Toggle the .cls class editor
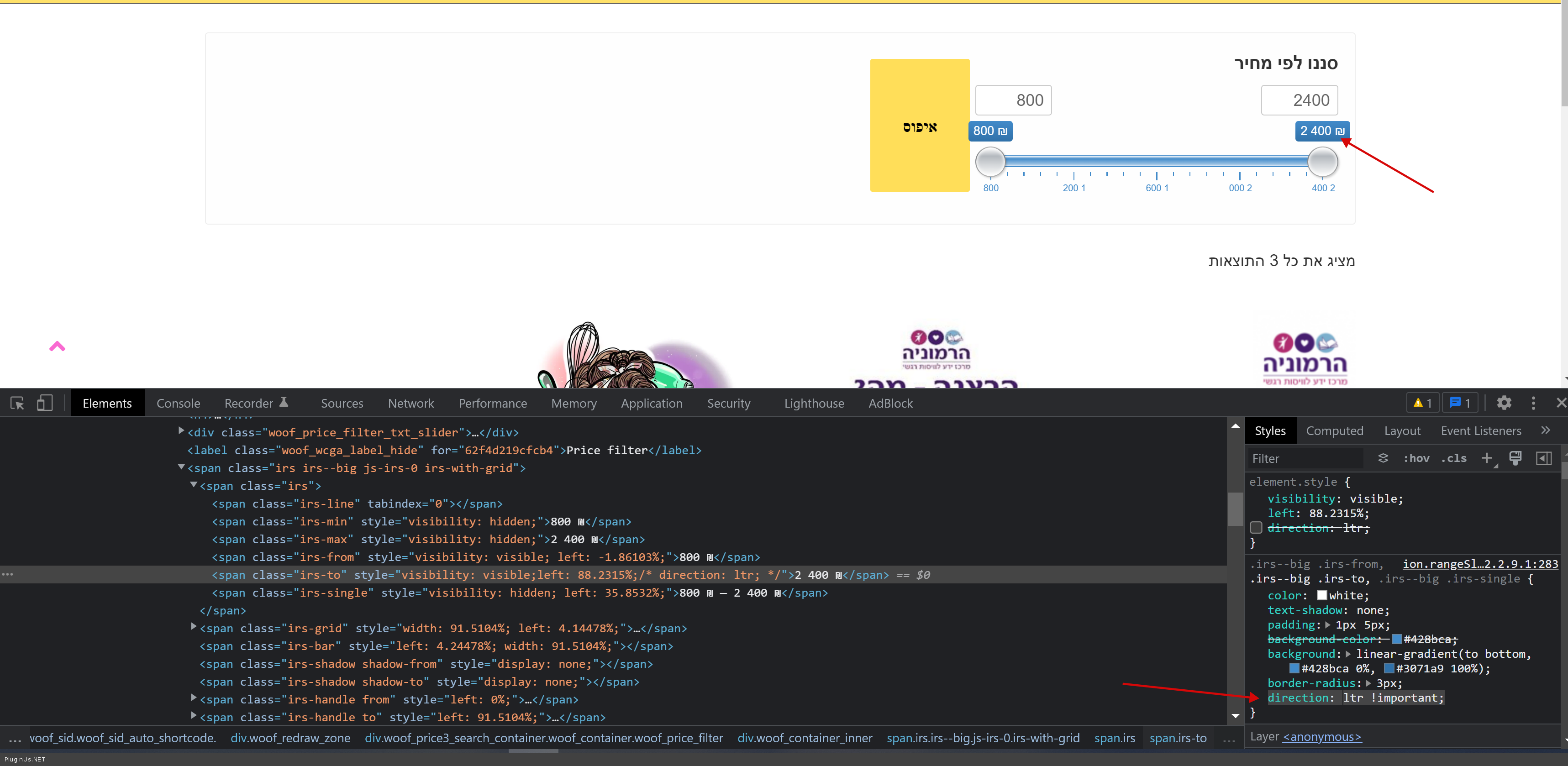This screenshot has width=1568, height=766. [1453, 458]
